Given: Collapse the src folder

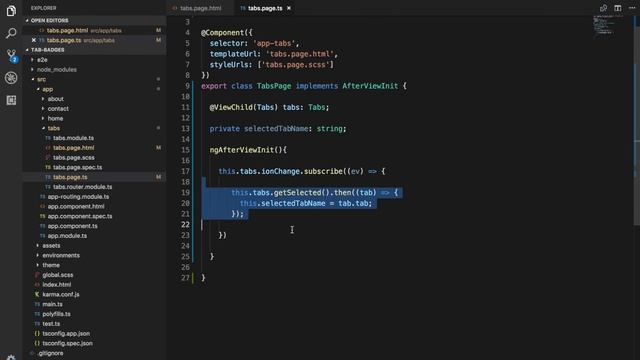Looking at the screenshot, I should point(41,79).
